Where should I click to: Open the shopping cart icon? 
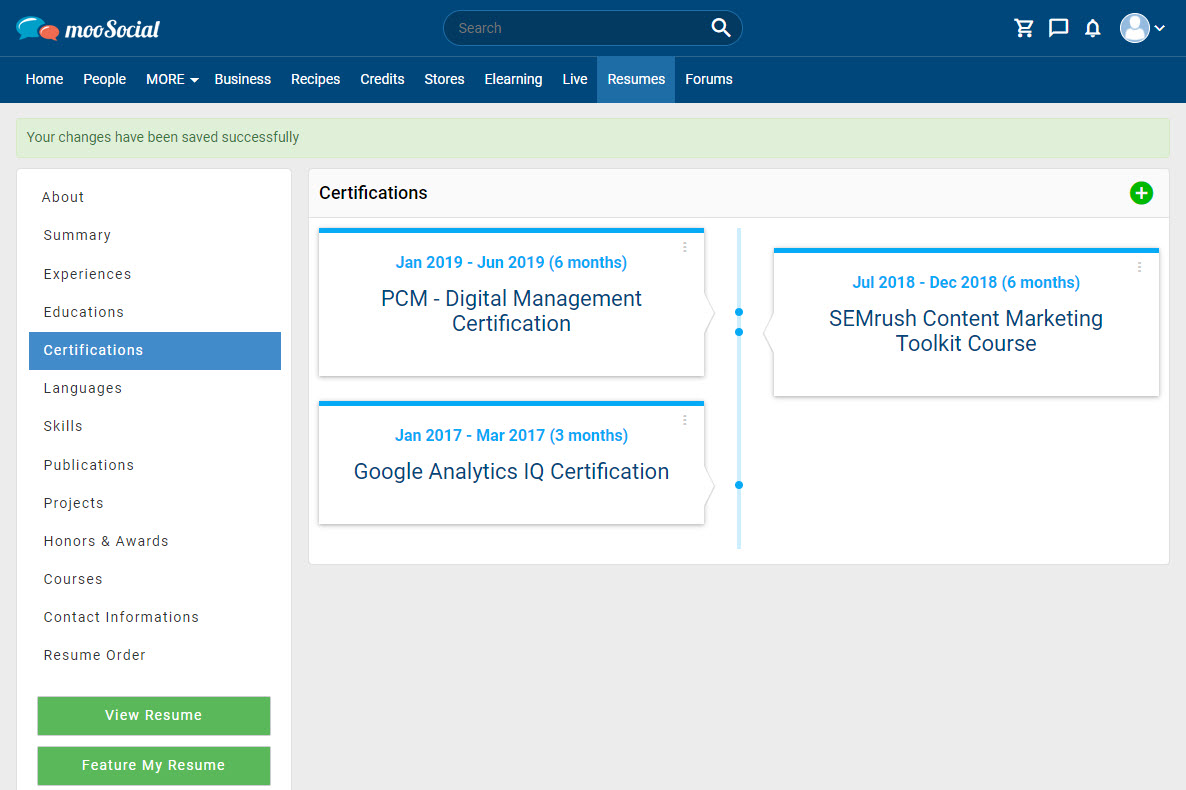1024,28
